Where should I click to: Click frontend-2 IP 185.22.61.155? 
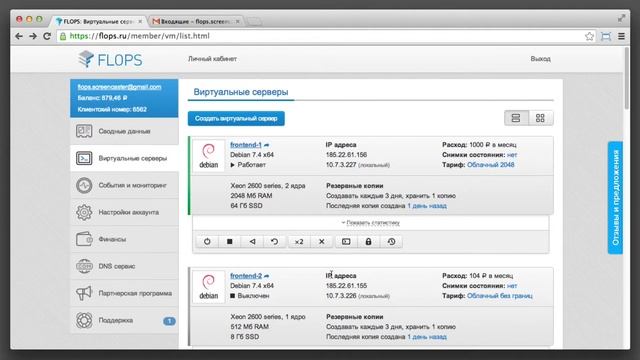click(346, 286)
